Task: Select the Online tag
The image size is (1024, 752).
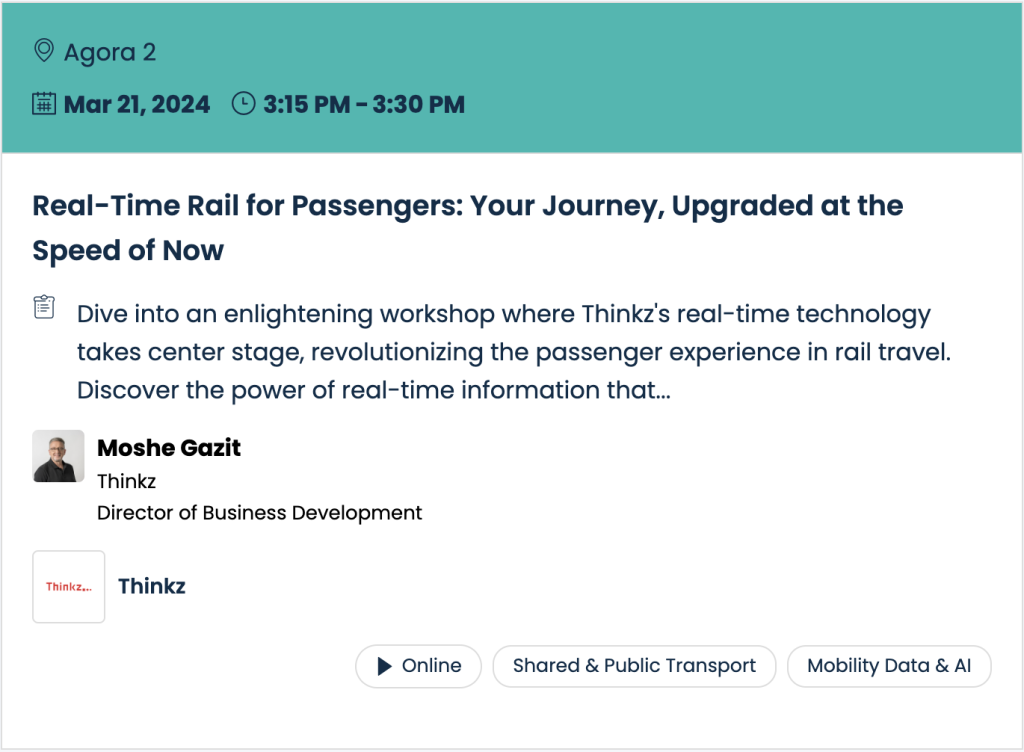Action: click(x=418, y=666)
